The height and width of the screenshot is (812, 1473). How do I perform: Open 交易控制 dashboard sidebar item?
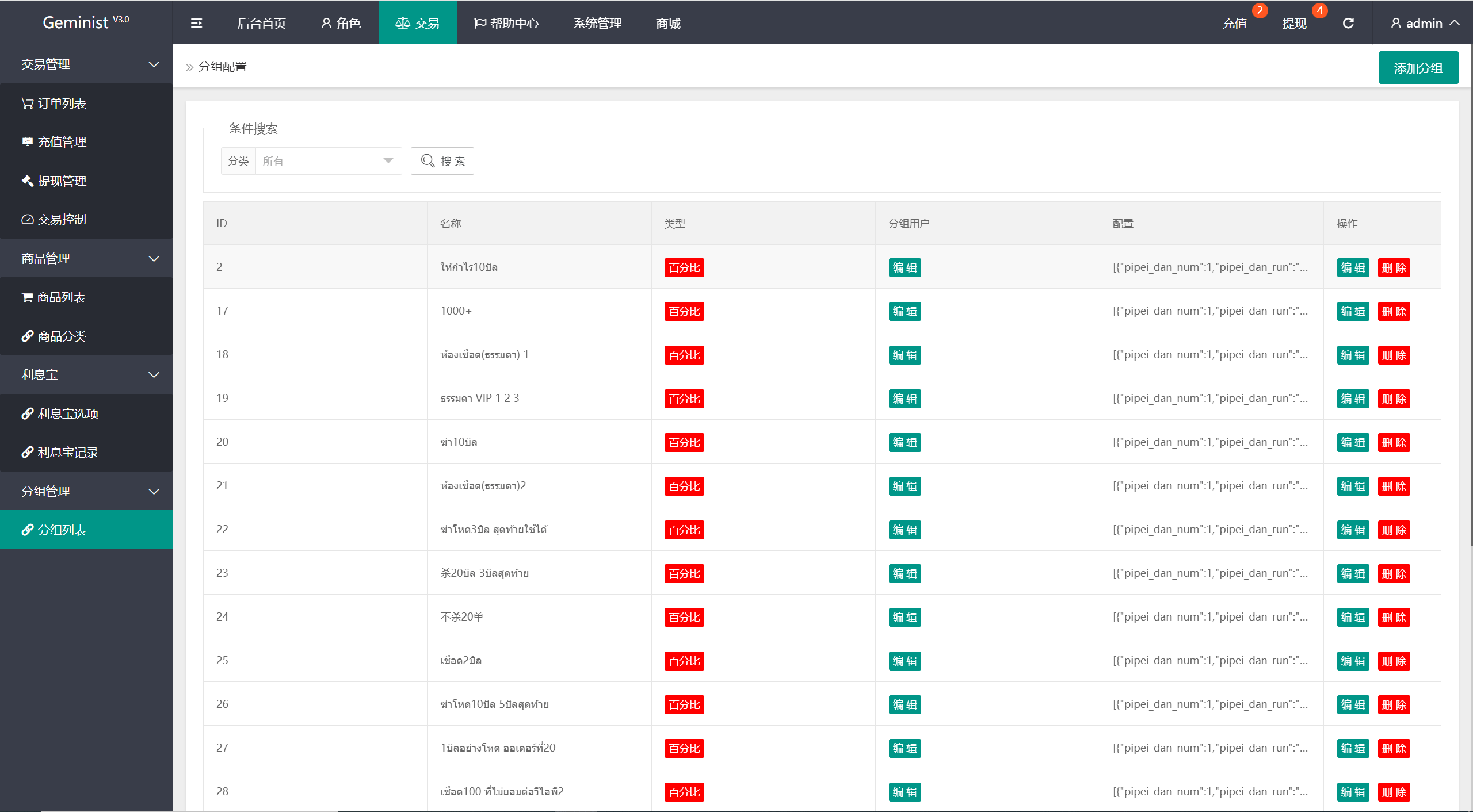coord(62,219)
